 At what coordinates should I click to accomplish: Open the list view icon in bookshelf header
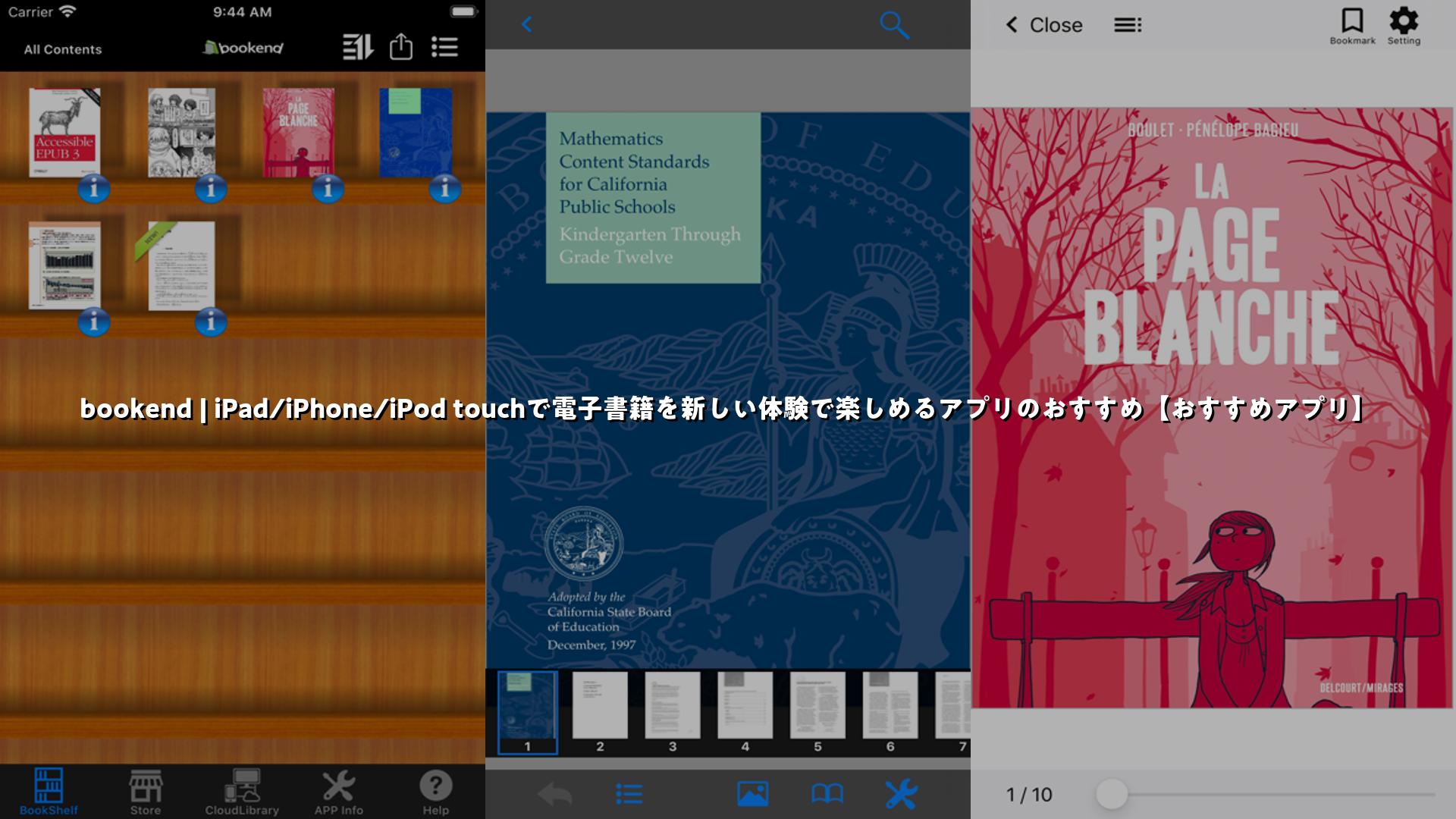(444, 47)
